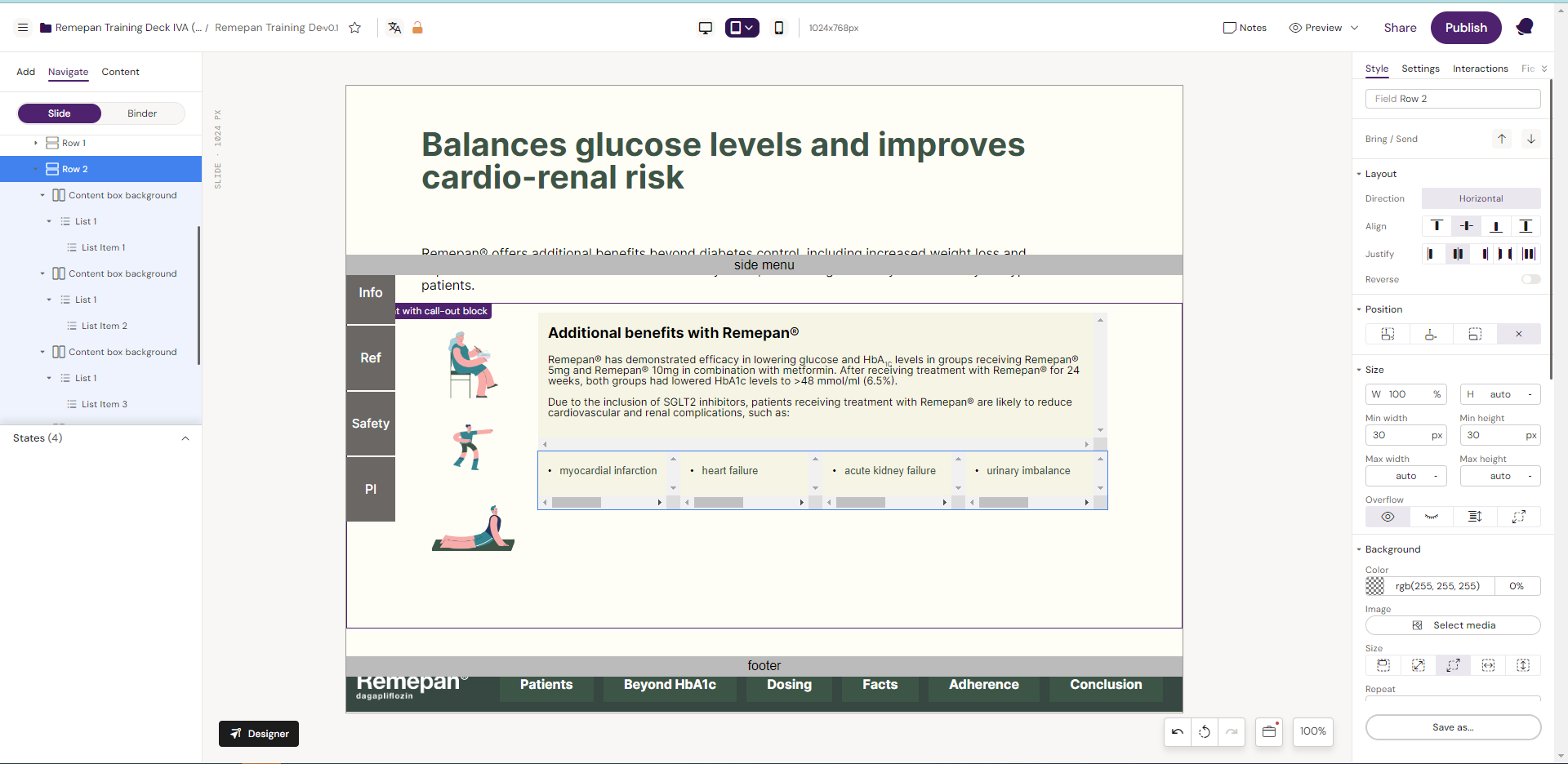This screenshot has width=1568, height=764.
Task: Click the Save as... button
Action: [1453, 727]
